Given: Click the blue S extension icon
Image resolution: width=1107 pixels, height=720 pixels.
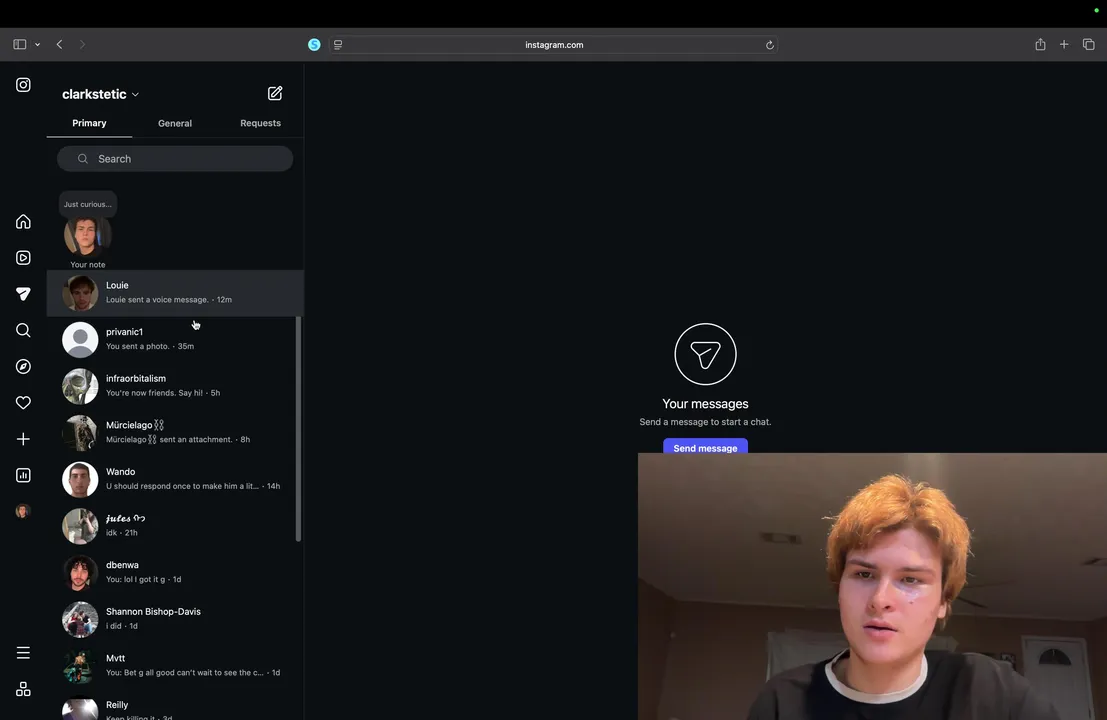Looking at the screenshot, I should pyautogui.click(x=314, y=44).
